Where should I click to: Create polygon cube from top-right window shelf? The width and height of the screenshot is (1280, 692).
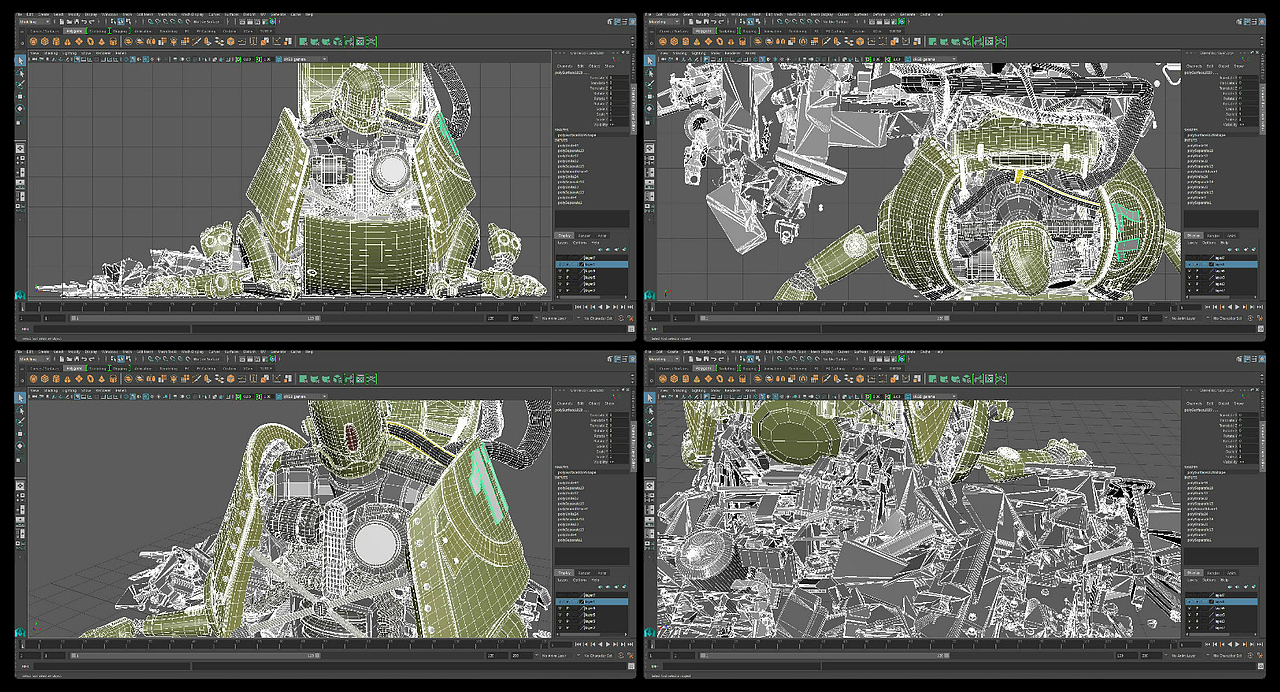coord(672,41)
